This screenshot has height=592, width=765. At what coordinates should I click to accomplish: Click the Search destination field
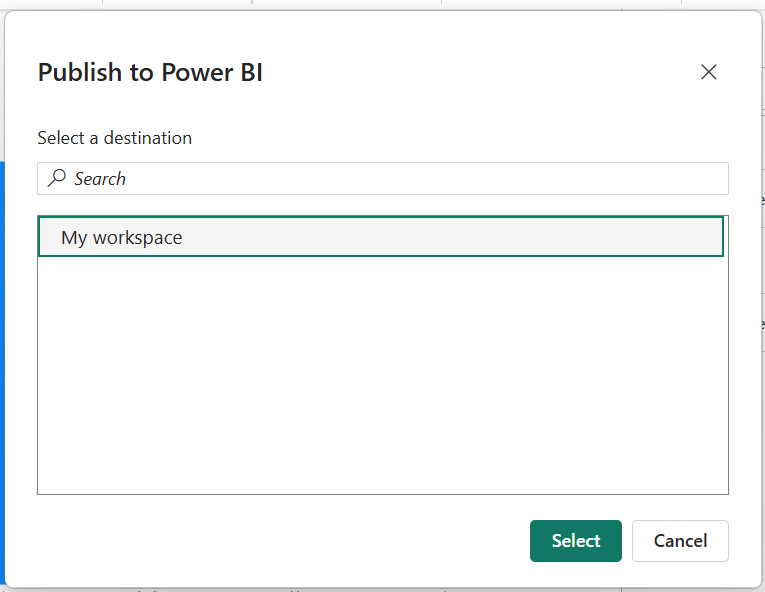coord(383,179)
